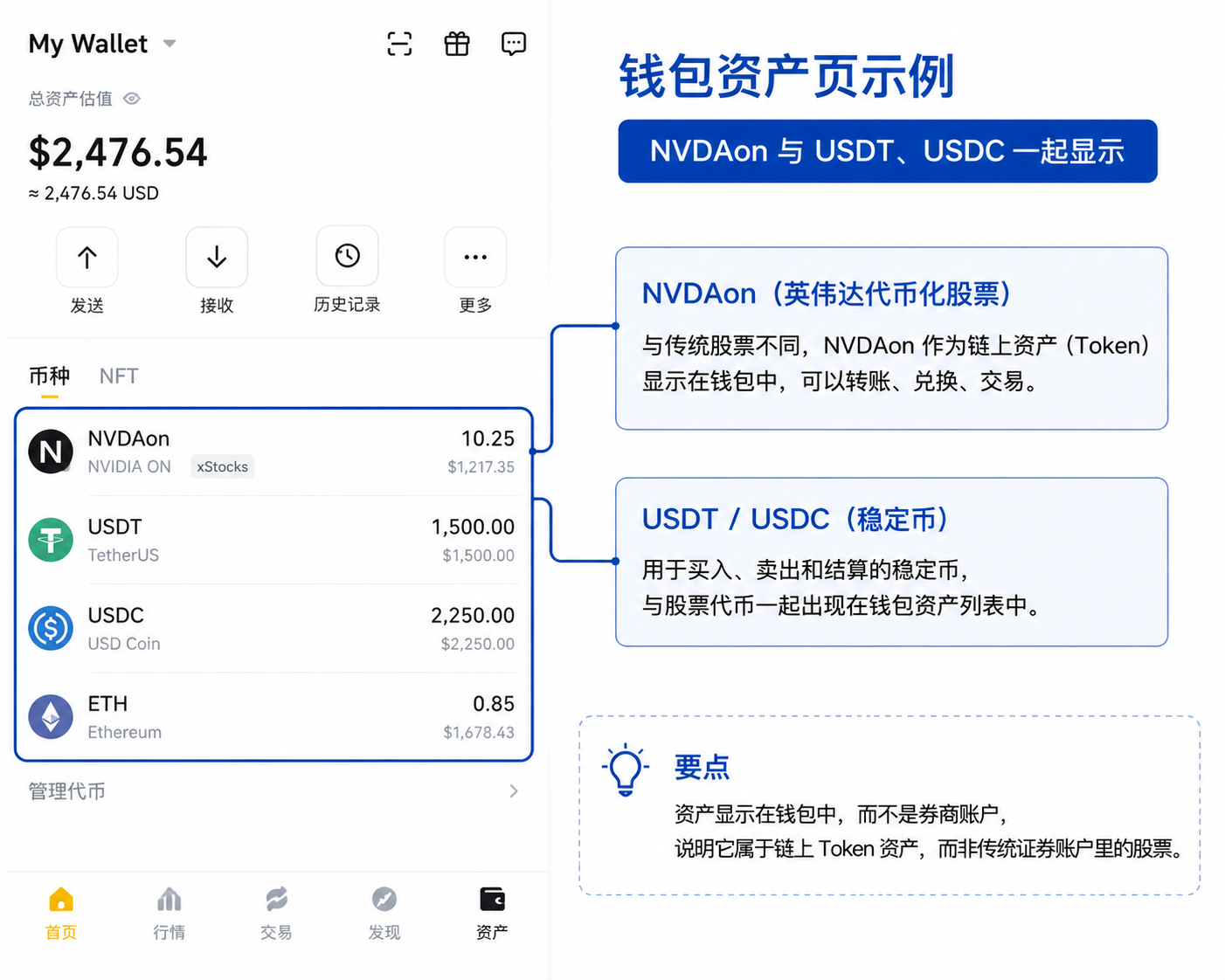Open the USD Coin asset label

[x=124, y=644]
